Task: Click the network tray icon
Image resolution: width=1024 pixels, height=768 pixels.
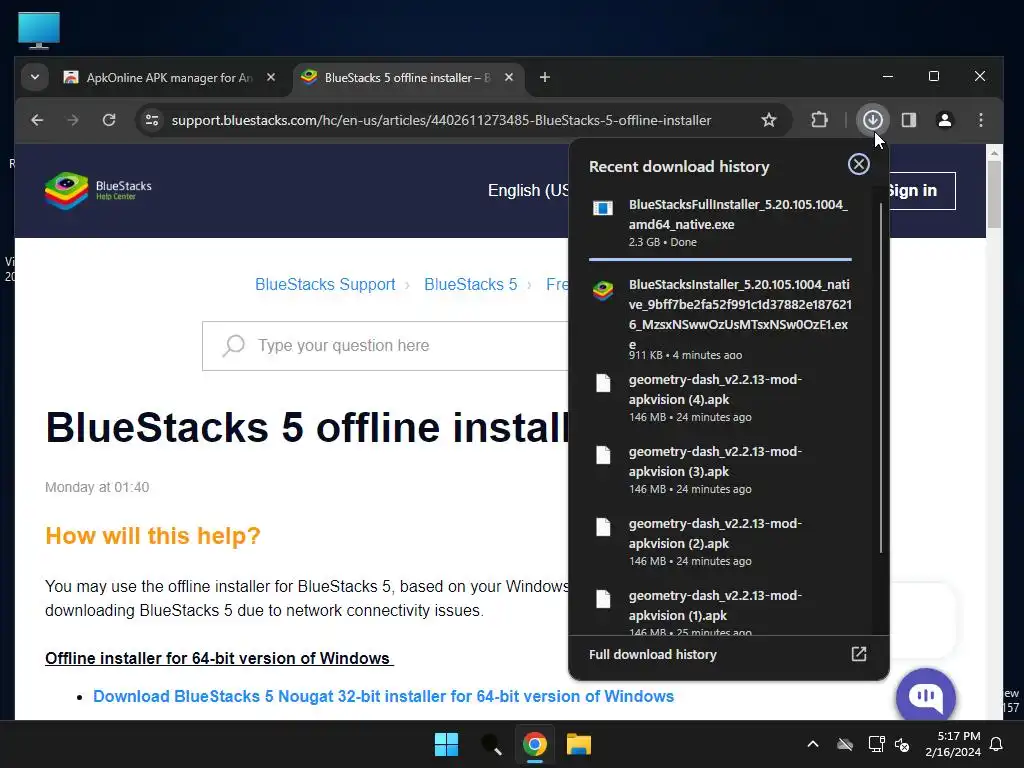Action: 876,744
